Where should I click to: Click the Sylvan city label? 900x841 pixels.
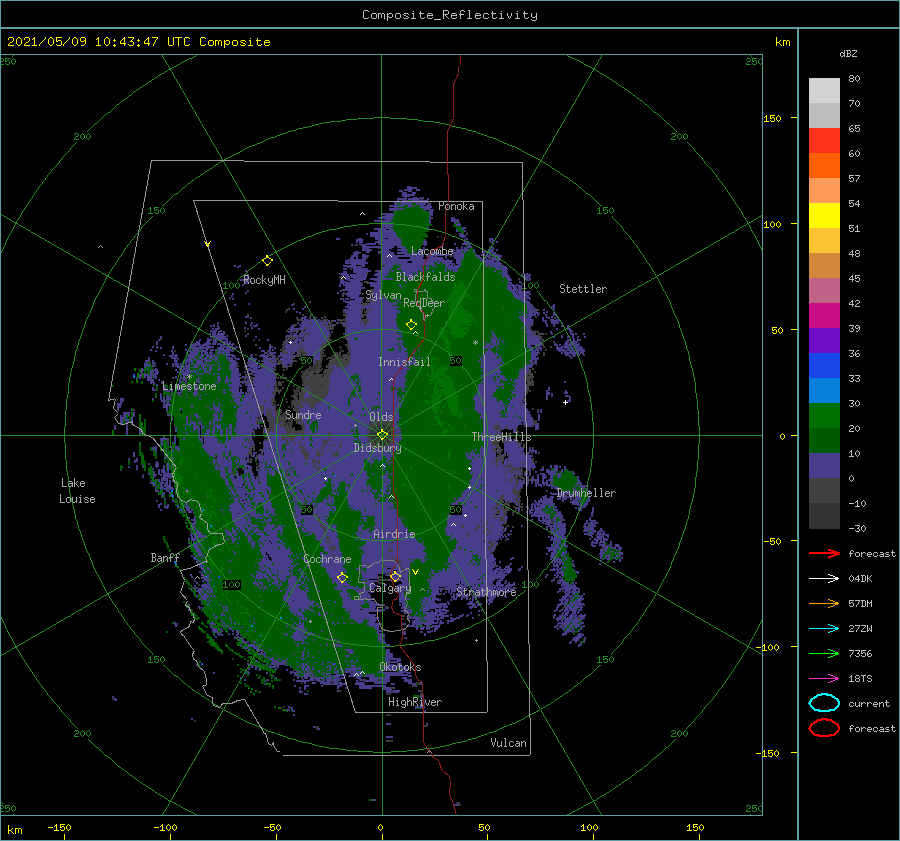[x=383, y=295]
